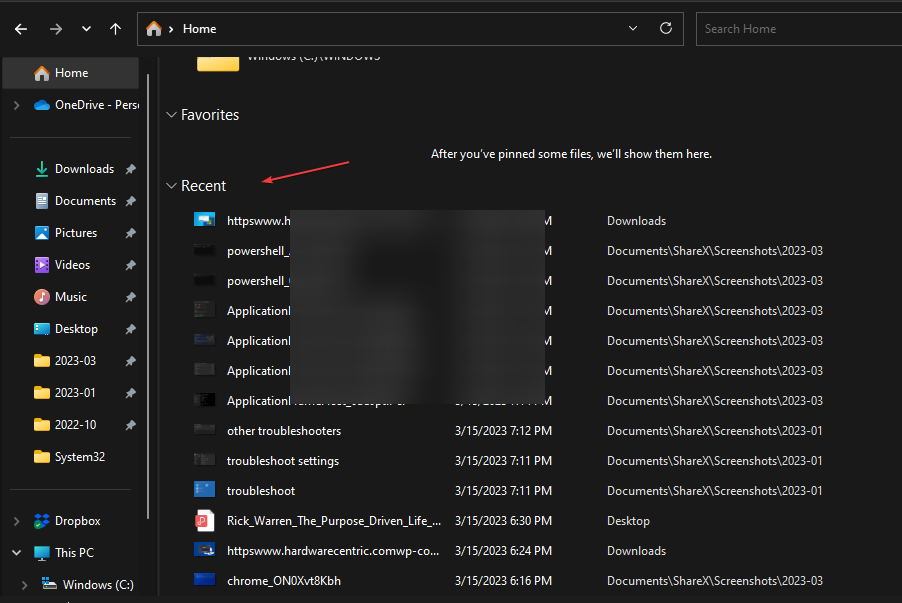This screenshot has width=902, height=603.
Task: Collapse the Recent section
Action: (171, 185)
